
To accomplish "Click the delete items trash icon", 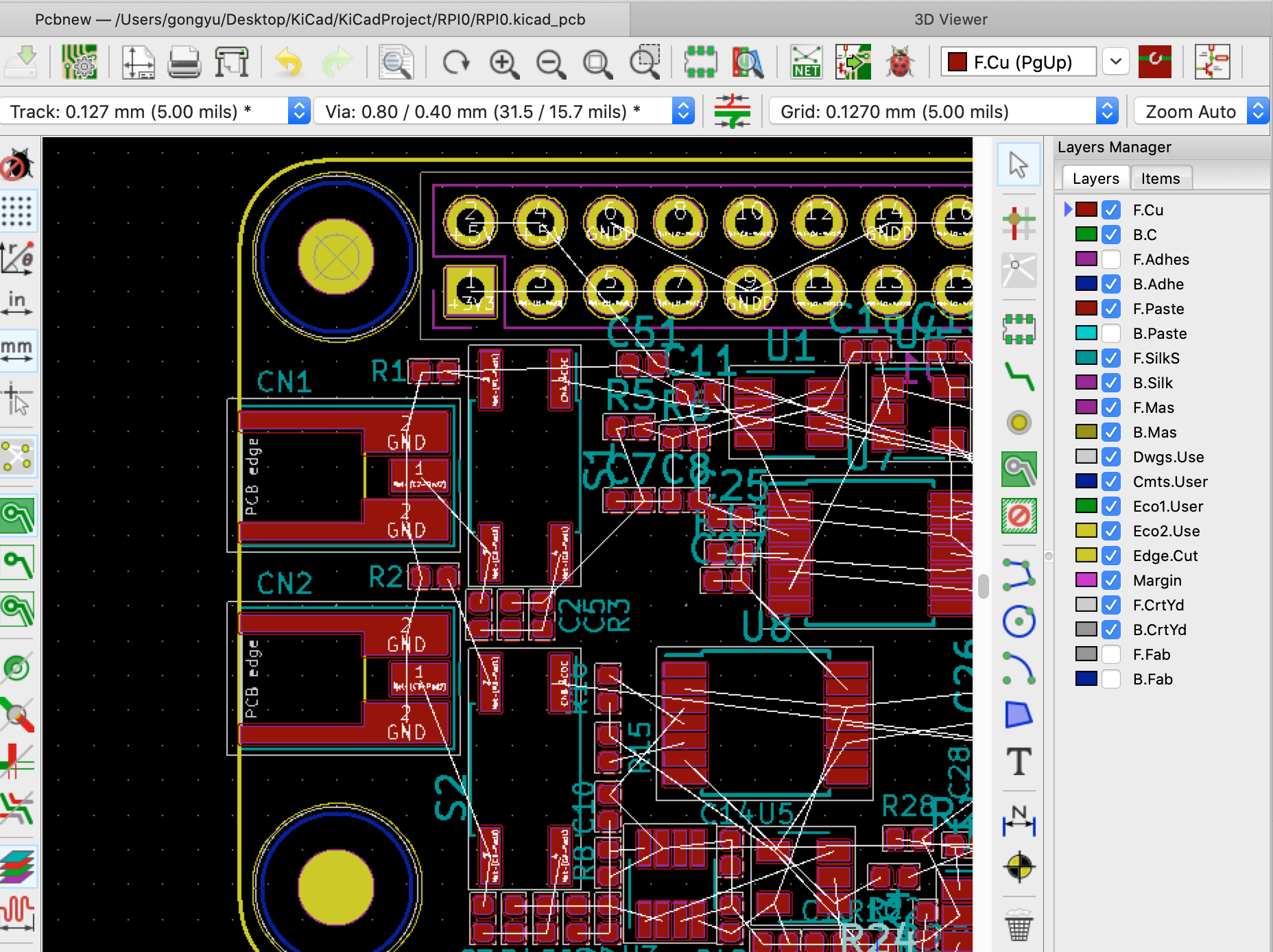I will pyautogui.click(x=1019, y=926).
